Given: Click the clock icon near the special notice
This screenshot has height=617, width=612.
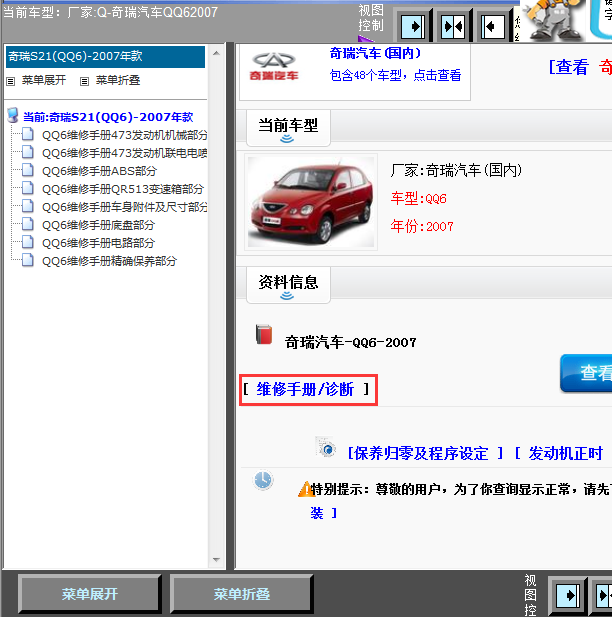Looking at the screenshot, I should pos(263,480).
